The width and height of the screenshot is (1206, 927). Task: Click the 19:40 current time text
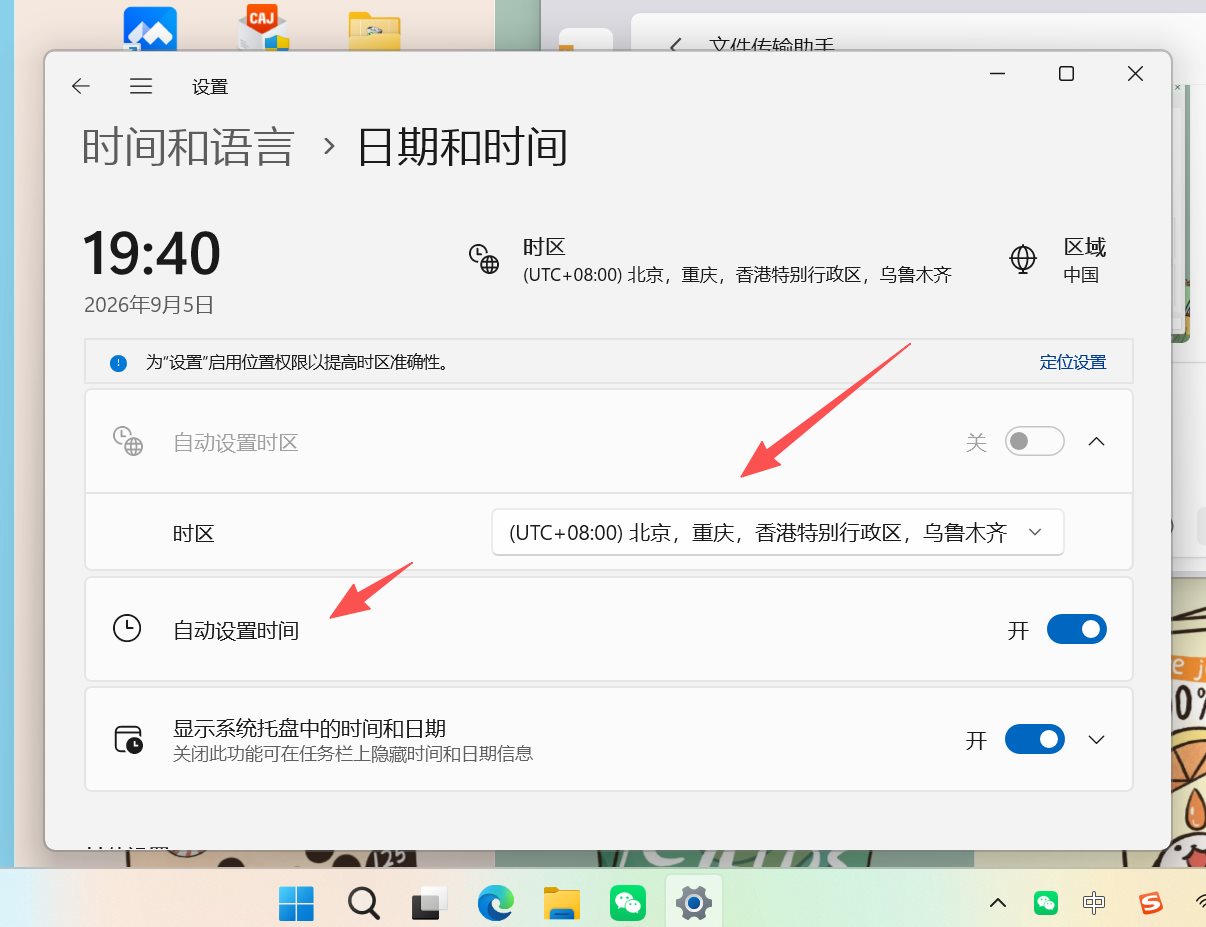[151, 253]
